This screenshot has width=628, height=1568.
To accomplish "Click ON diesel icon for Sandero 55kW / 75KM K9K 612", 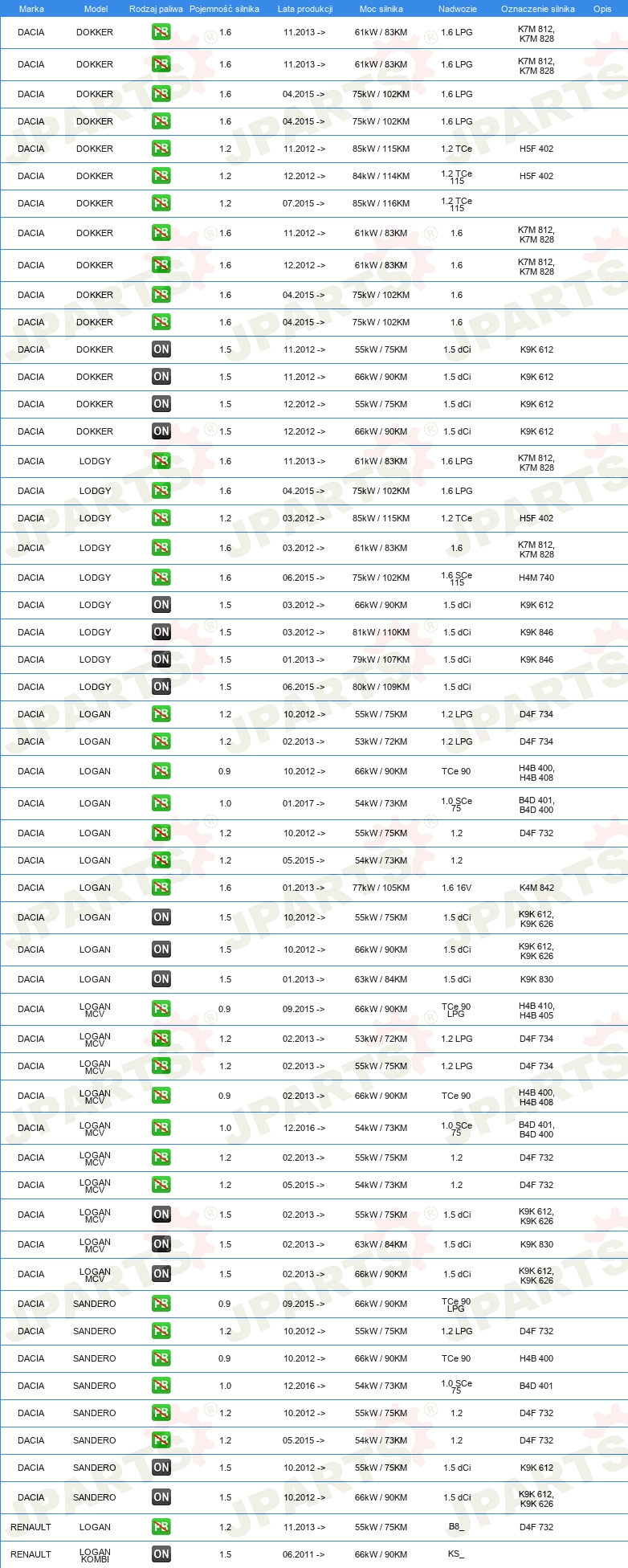I will [161, 1468].
